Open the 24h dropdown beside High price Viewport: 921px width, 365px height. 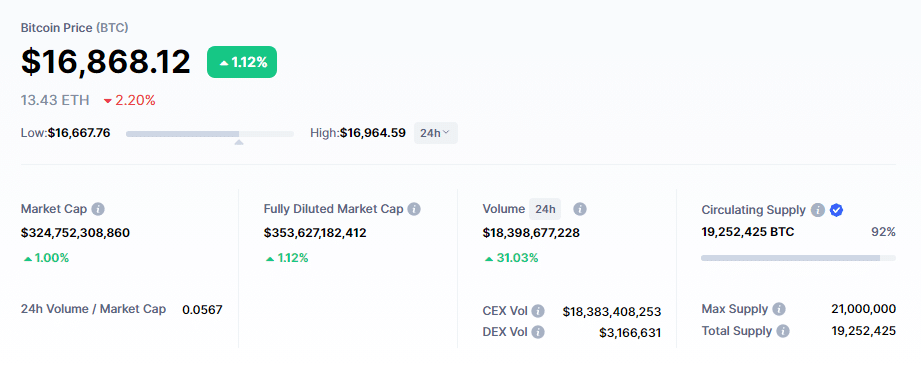pos(435,133)
